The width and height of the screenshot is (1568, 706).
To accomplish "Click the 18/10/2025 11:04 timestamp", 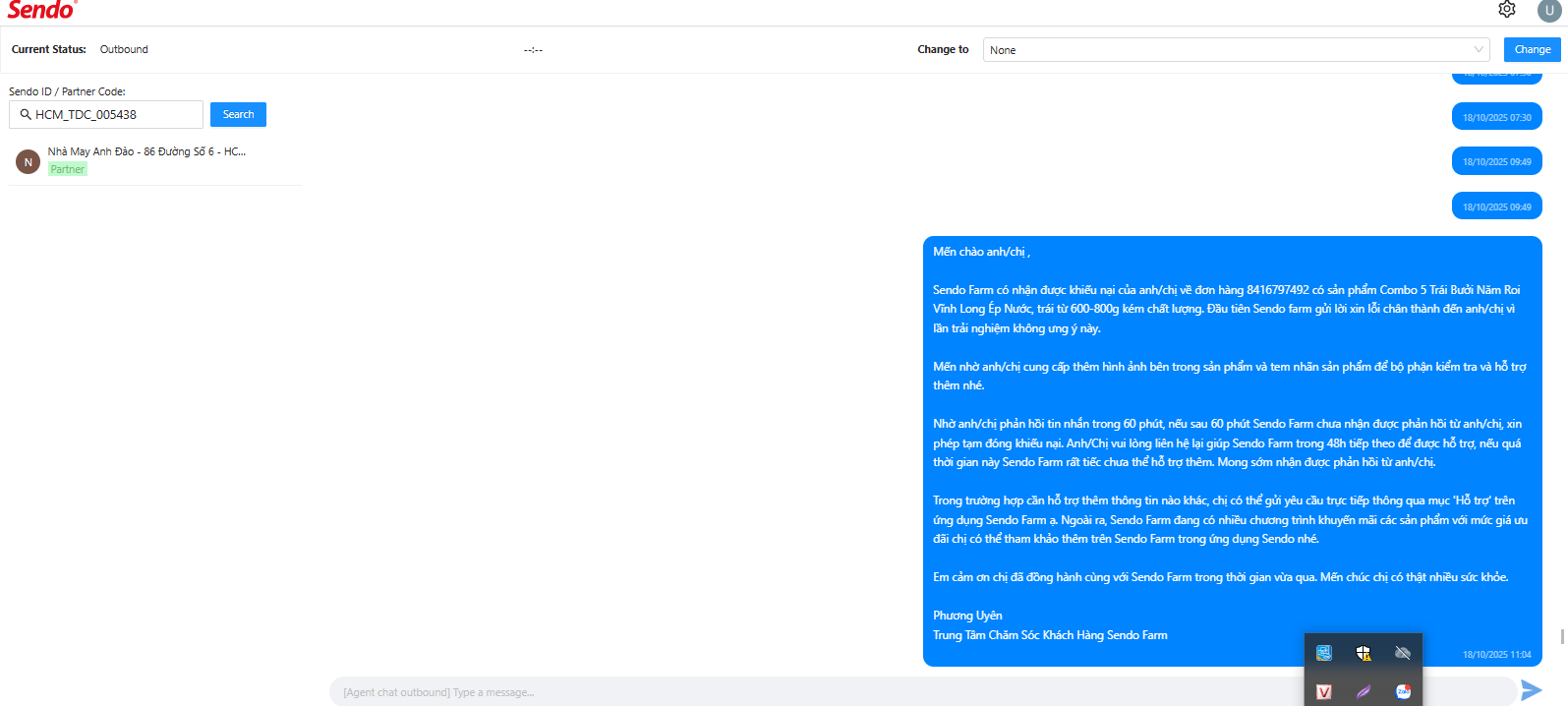I will pyautogui.click(x=1496, y=654).
